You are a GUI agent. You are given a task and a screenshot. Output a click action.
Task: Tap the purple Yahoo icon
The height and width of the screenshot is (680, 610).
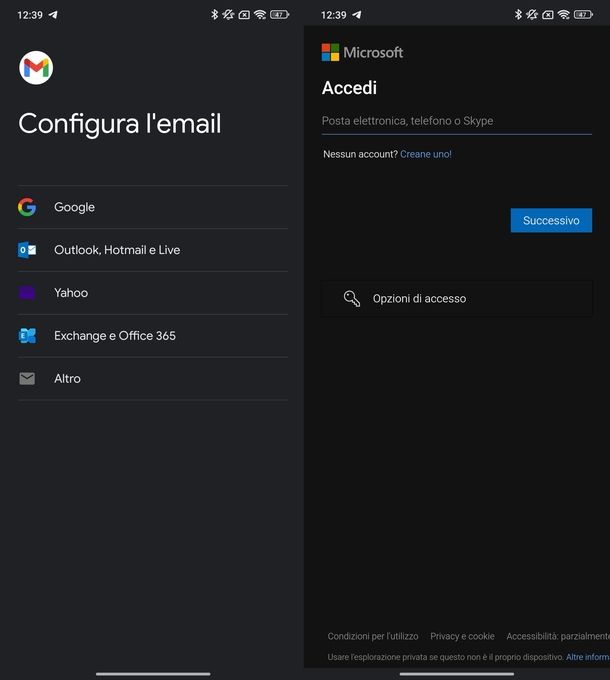(x=27, y=293)
